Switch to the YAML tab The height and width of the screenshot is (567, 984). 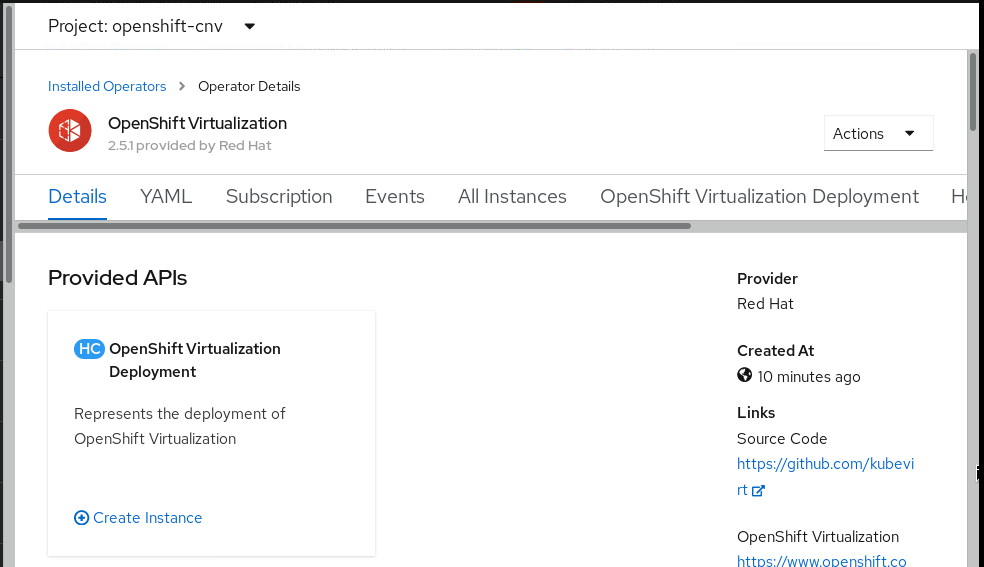166,197
